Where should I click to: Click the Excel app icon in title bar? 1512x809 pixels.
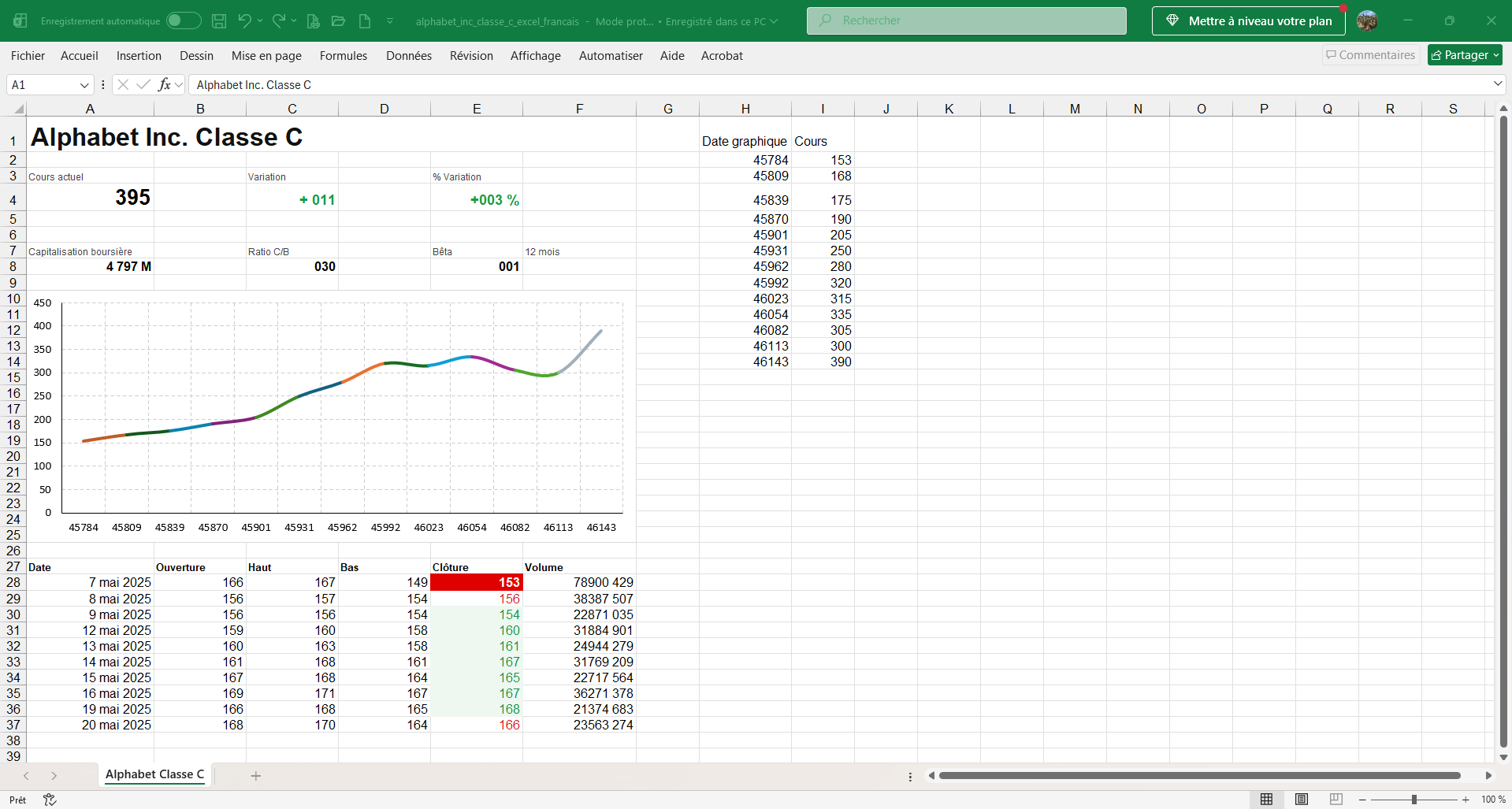20,21
